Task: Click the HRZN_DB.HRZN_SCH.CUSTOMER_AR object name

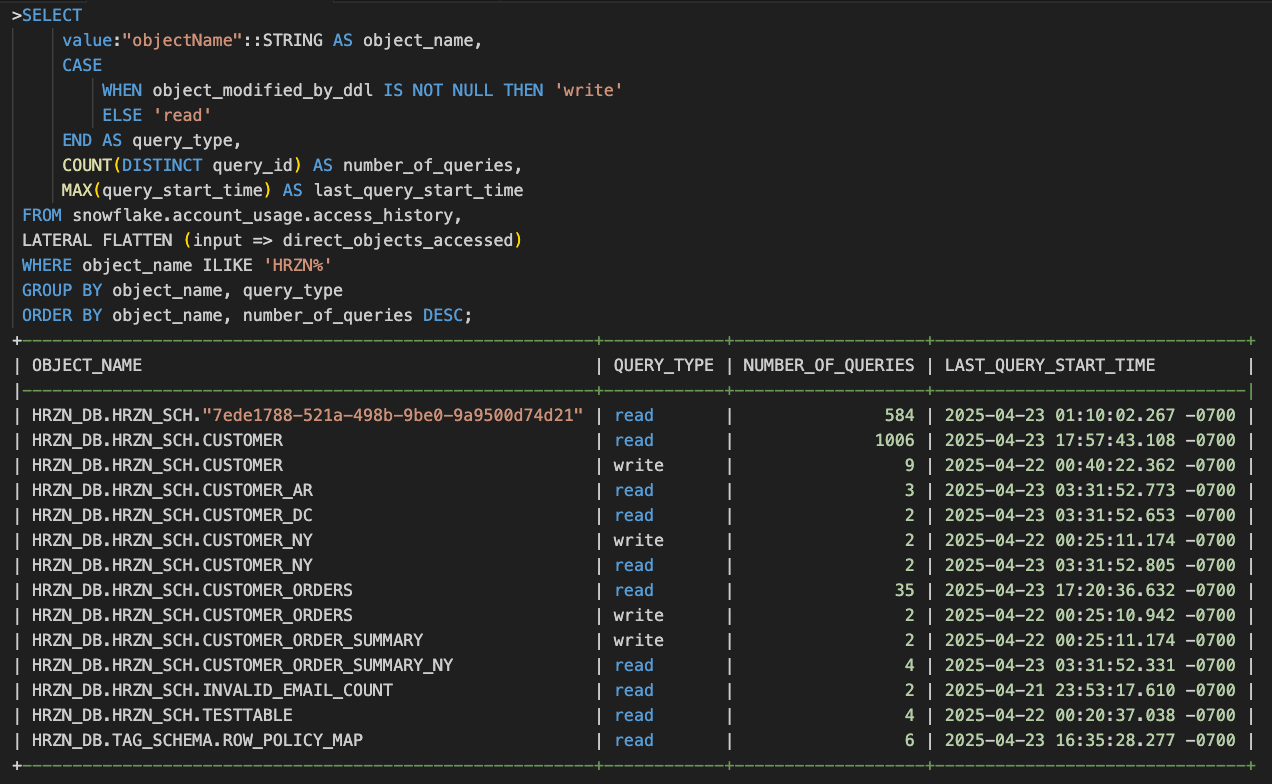Action: tap(172, 490)
